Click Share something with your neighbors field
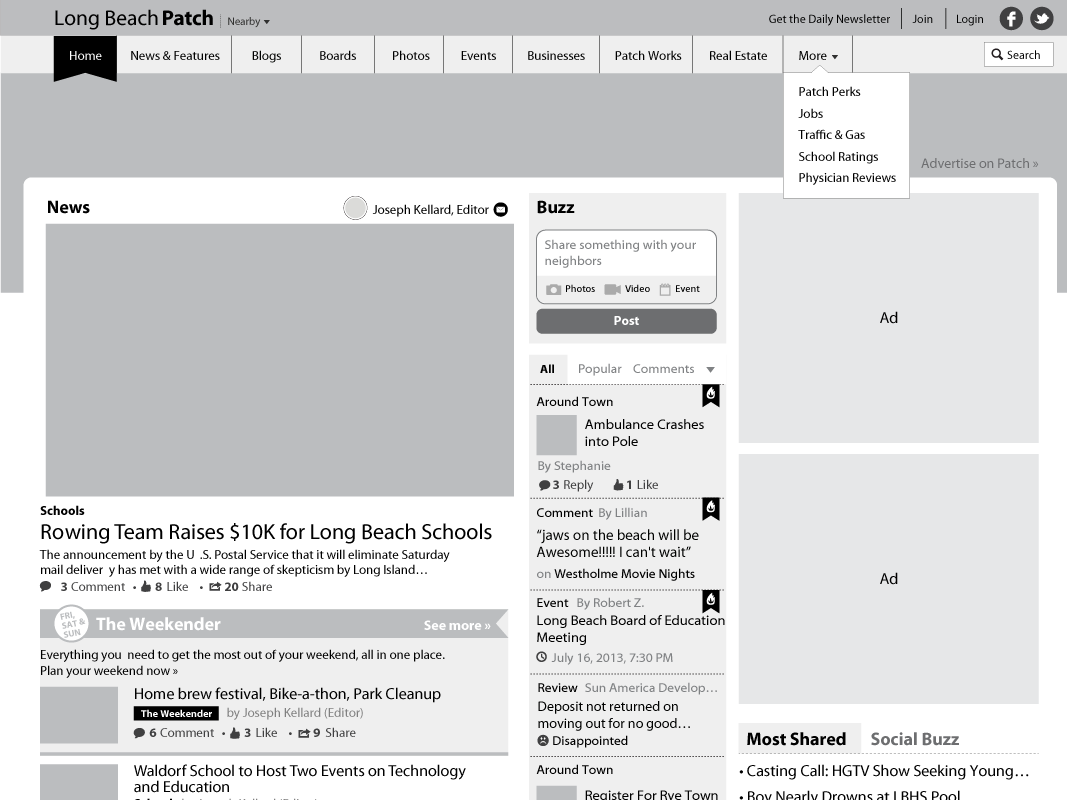 pos(626,253)
